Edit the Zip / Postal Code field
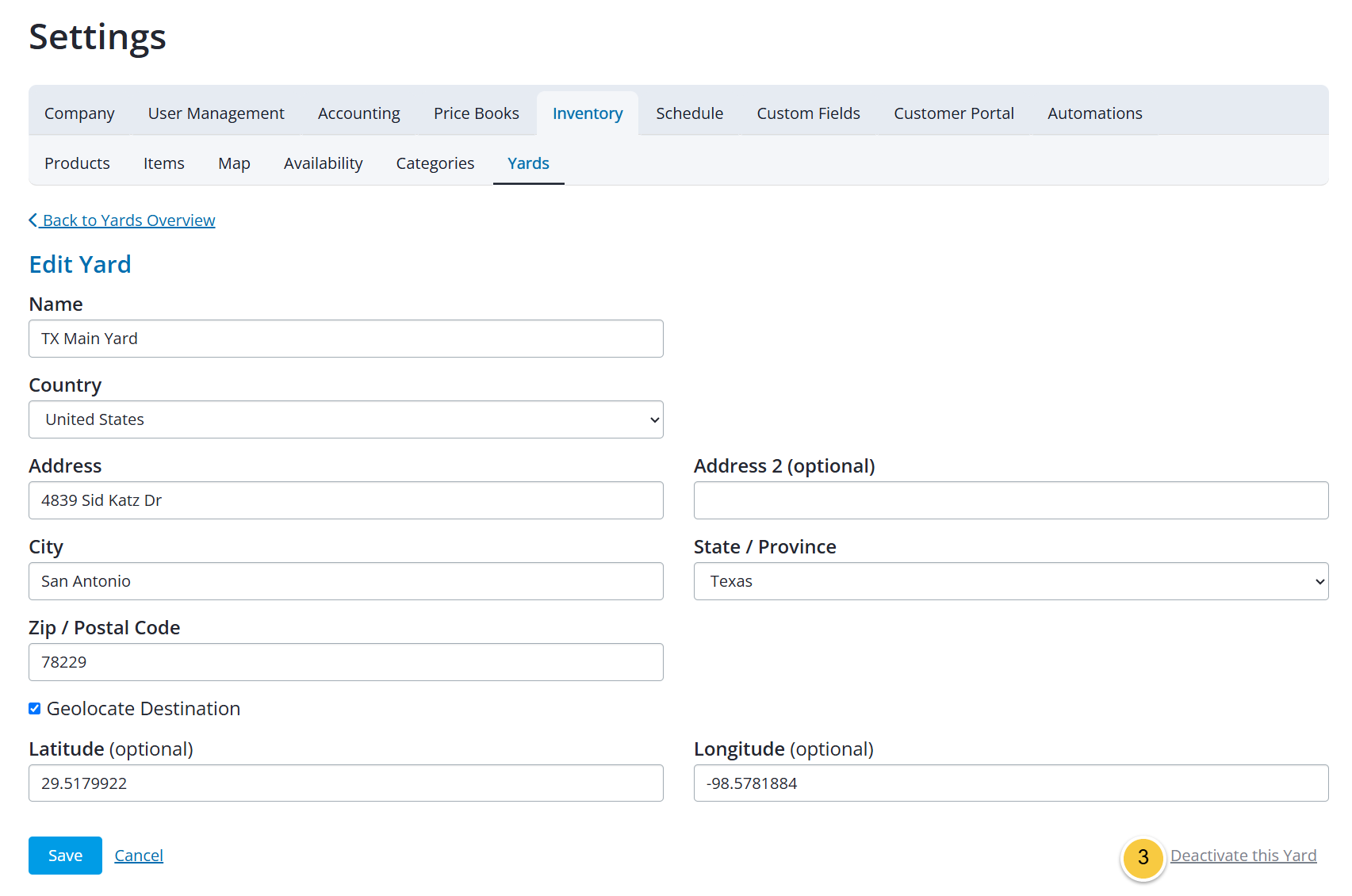Screen dimensions: 1352x896 pyautogui.click(x=346, y=662)
